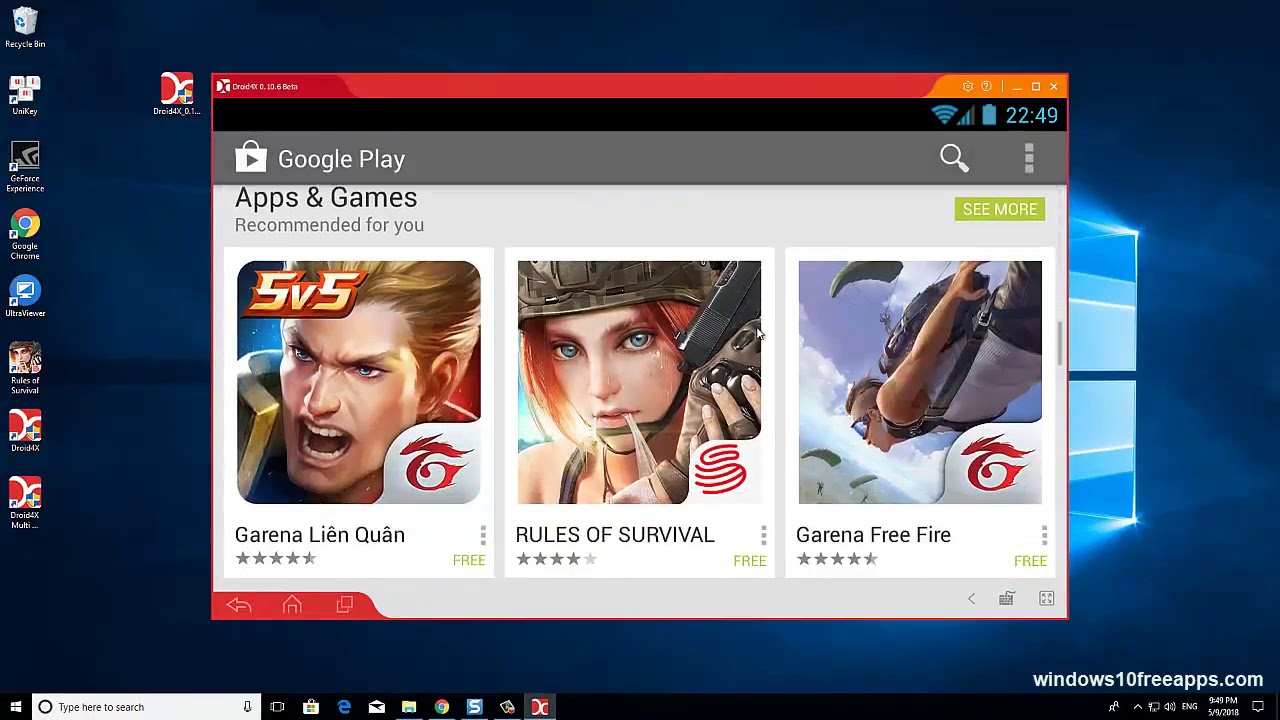This screenshot has height=720, width=1280.
Task: Open Garena Free Fire app thumbnail
Action: coord(920,382)
